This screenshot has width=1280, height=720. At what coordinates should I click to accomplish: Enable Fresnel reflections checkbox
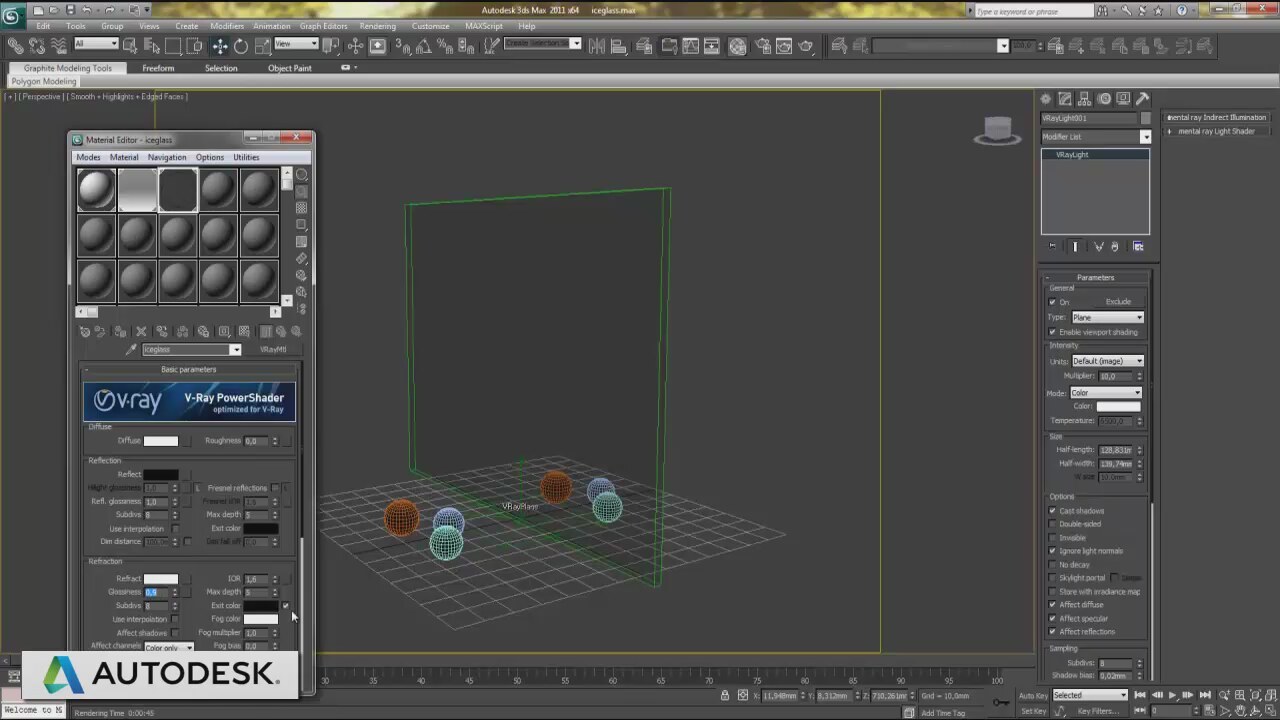[x=275, y=488]
